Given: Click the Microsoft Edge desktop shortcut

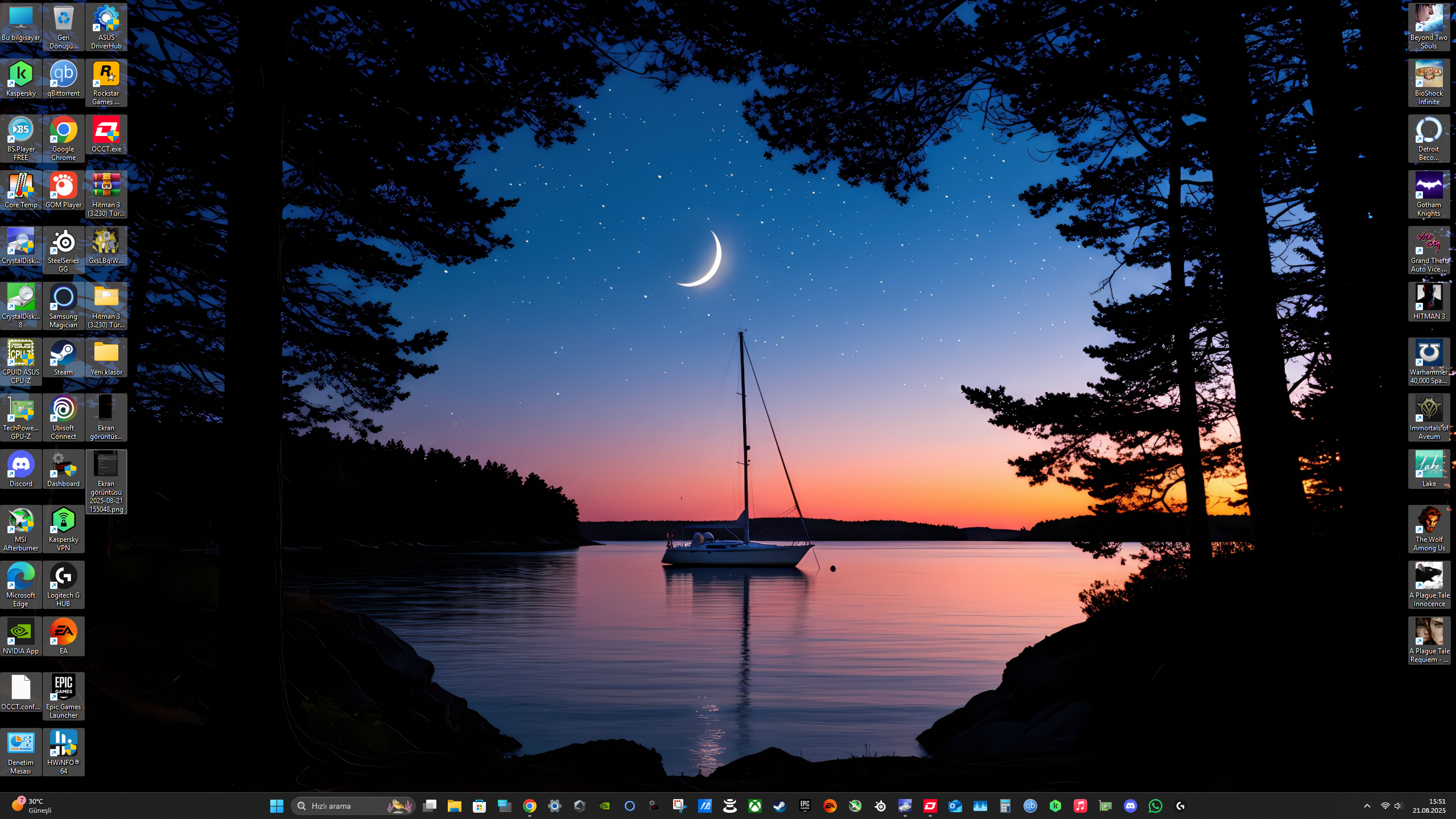Looking at the screenshot, I should point(21,585).
